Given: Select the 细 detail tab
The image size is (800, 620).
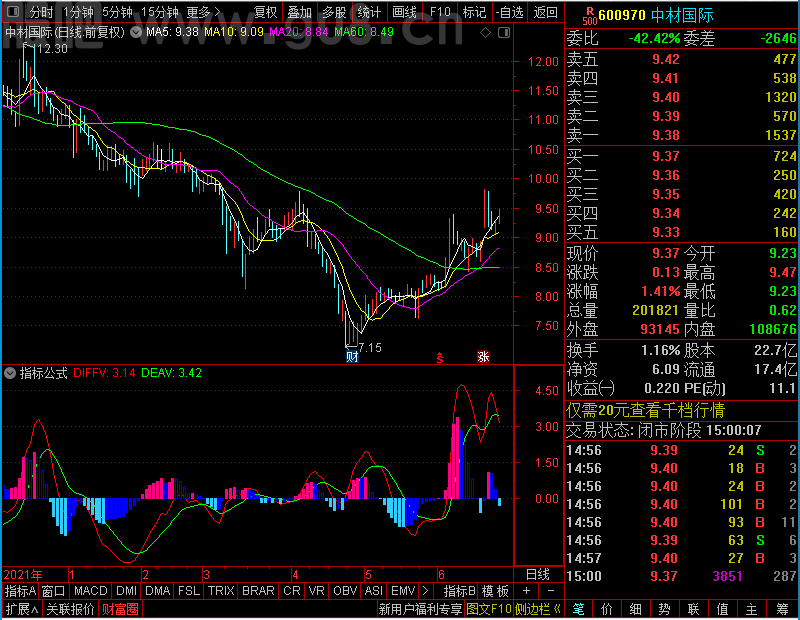Looking at the screenshot, I should point(635,609).
